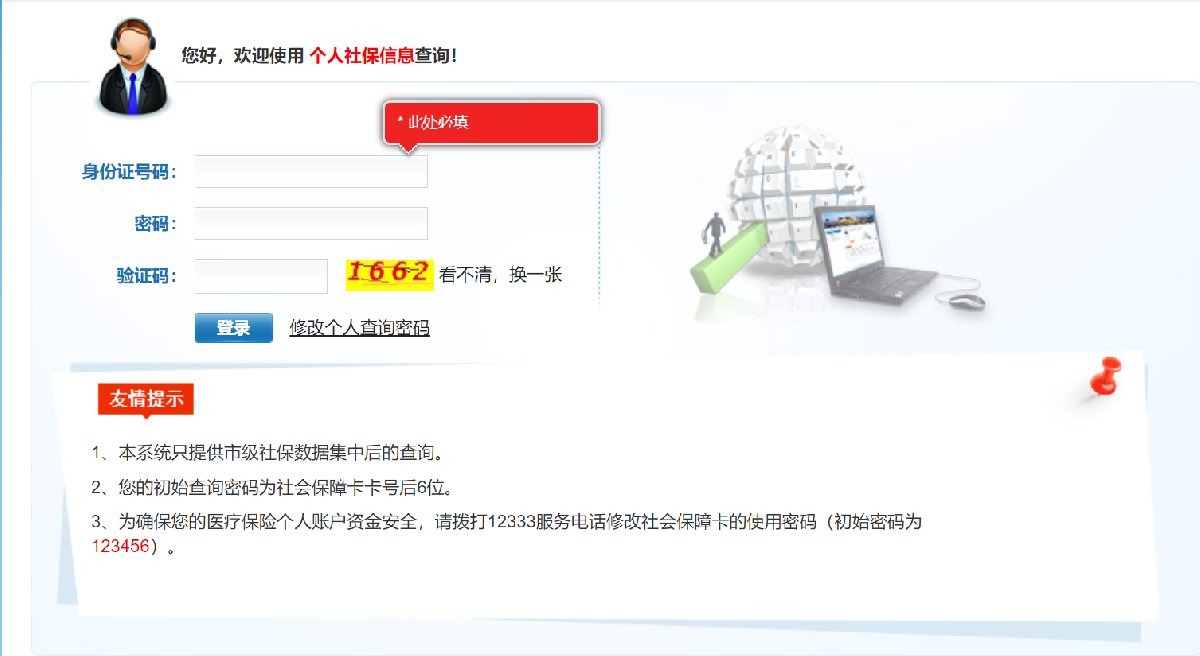Image resolution: width=1200 pixels, height=656 pixels.
Task: Click 看不清,换一张 to refresh captcha
Action: [x=501, y=275]
